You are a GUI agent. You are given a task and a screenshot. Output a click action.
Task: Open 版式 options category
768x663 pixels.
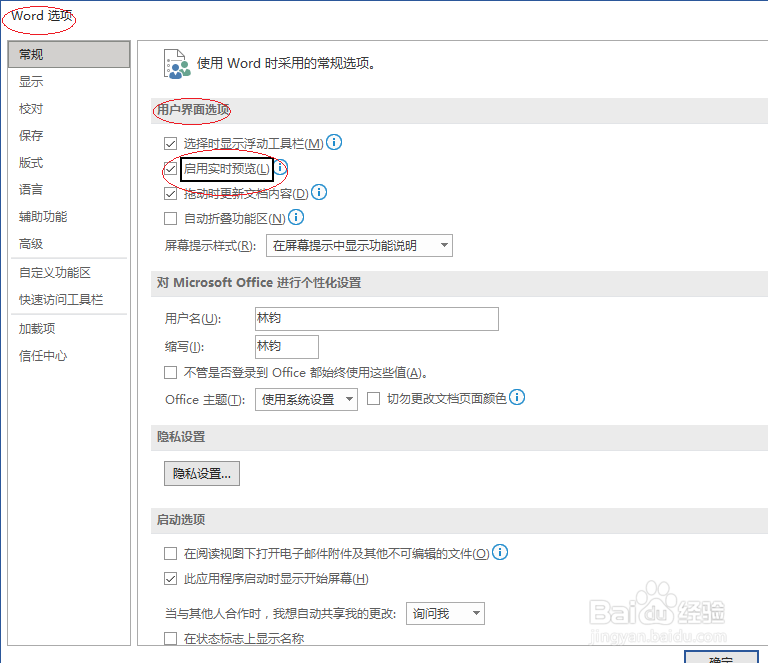tap(69, 163)
